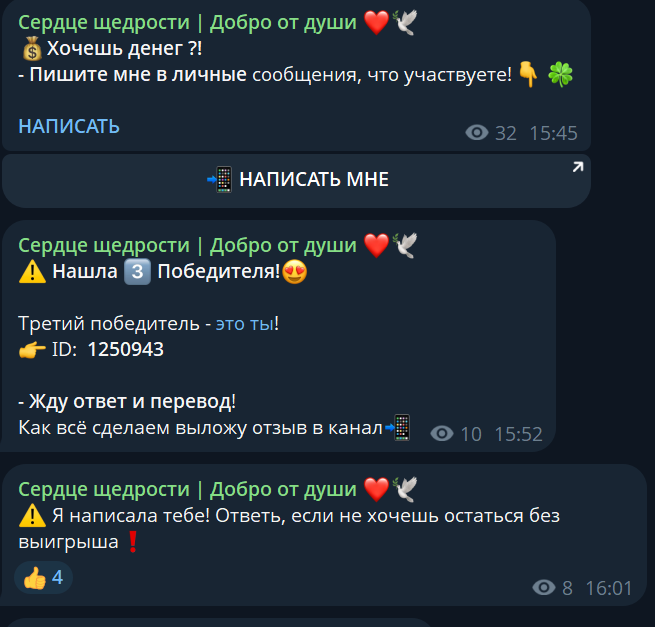This screenshot has height=627, width=655.
Task: Click the timestamp 15:52
Action: pos(518,434)
